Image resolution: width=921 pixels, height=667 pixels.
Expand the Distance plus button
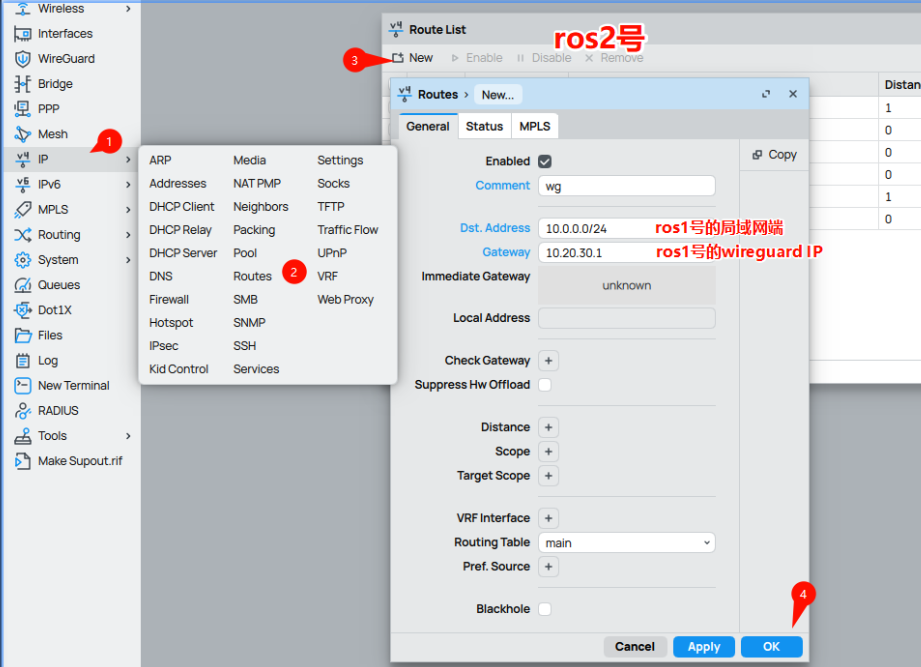548,427
